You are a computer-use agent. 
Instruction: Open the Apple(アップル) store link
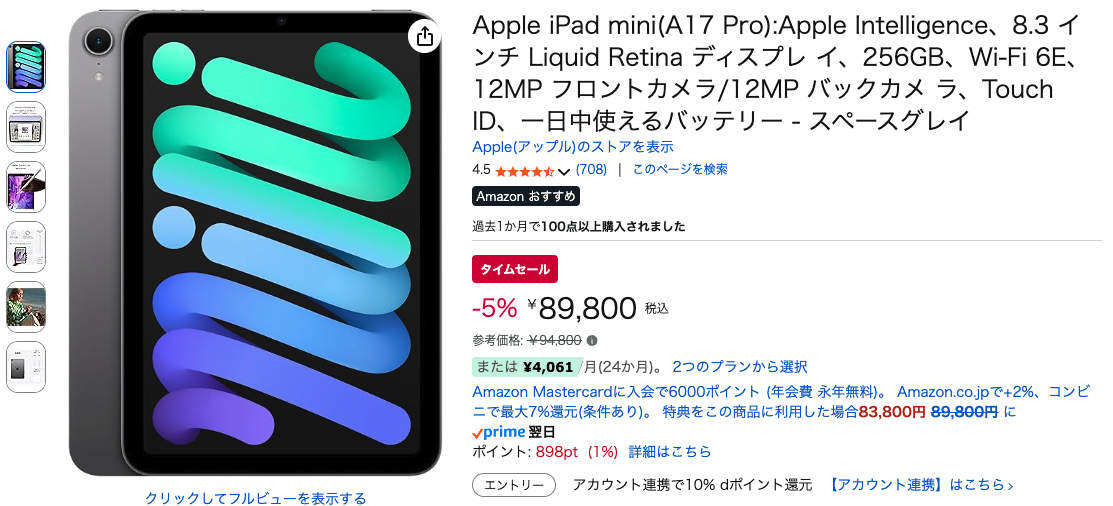pos(572,147)
